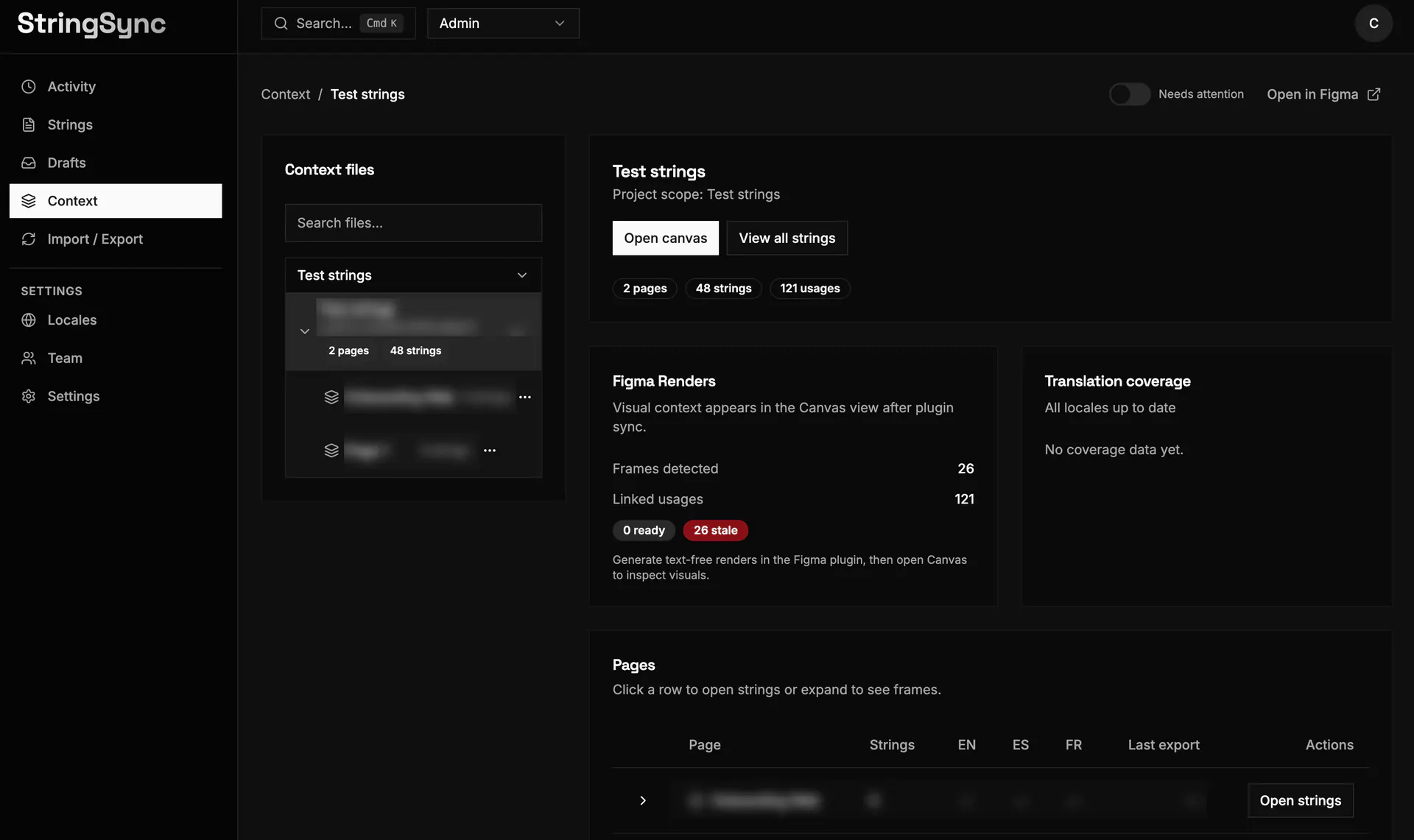Image resolution: width=1414 pixels, height=840 pixels.
Task: Open the Activity clock icon
Action: point(29,87)
